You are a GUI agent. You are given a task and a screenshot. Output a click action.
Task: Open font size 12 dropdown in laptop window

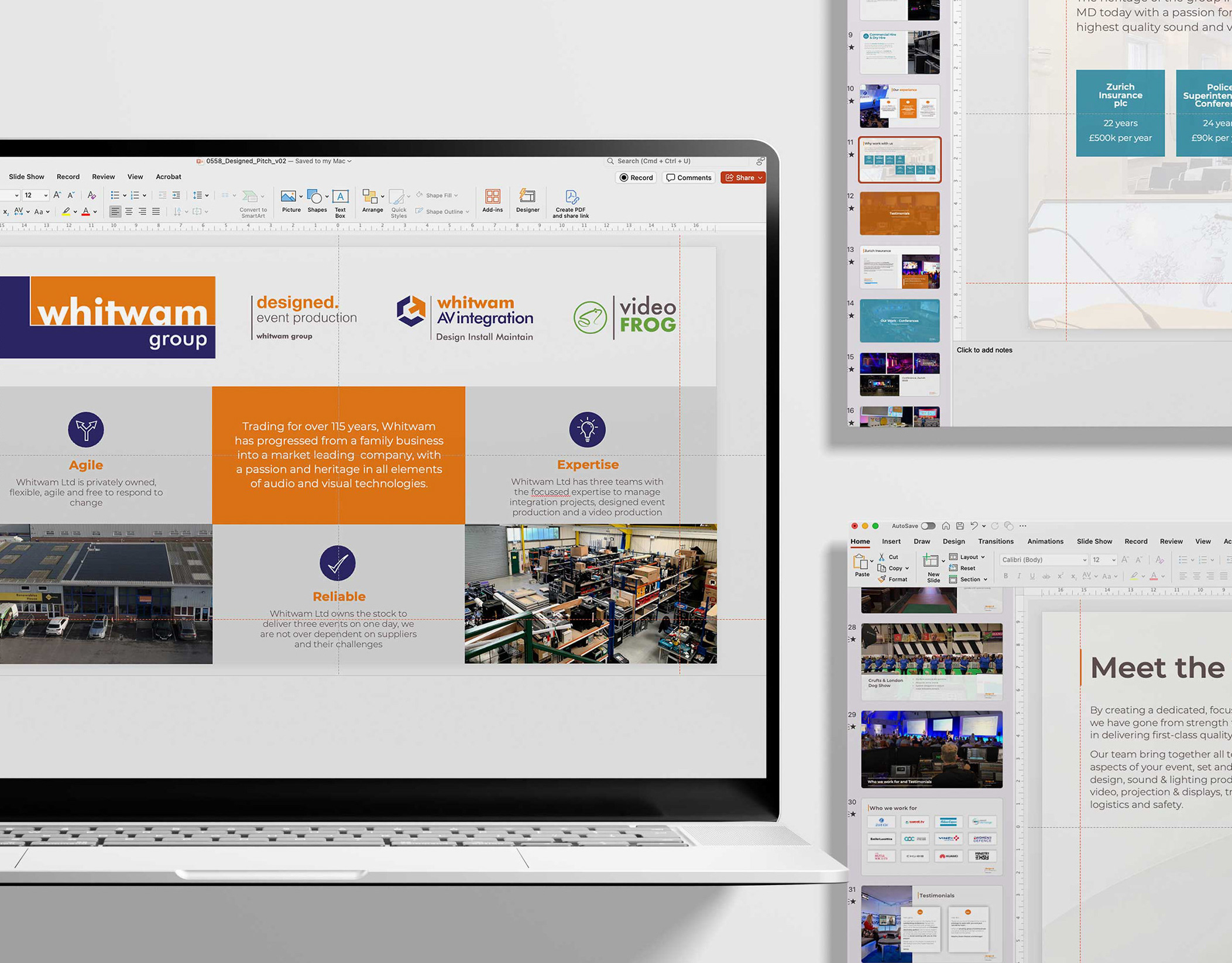click(46, 196)
